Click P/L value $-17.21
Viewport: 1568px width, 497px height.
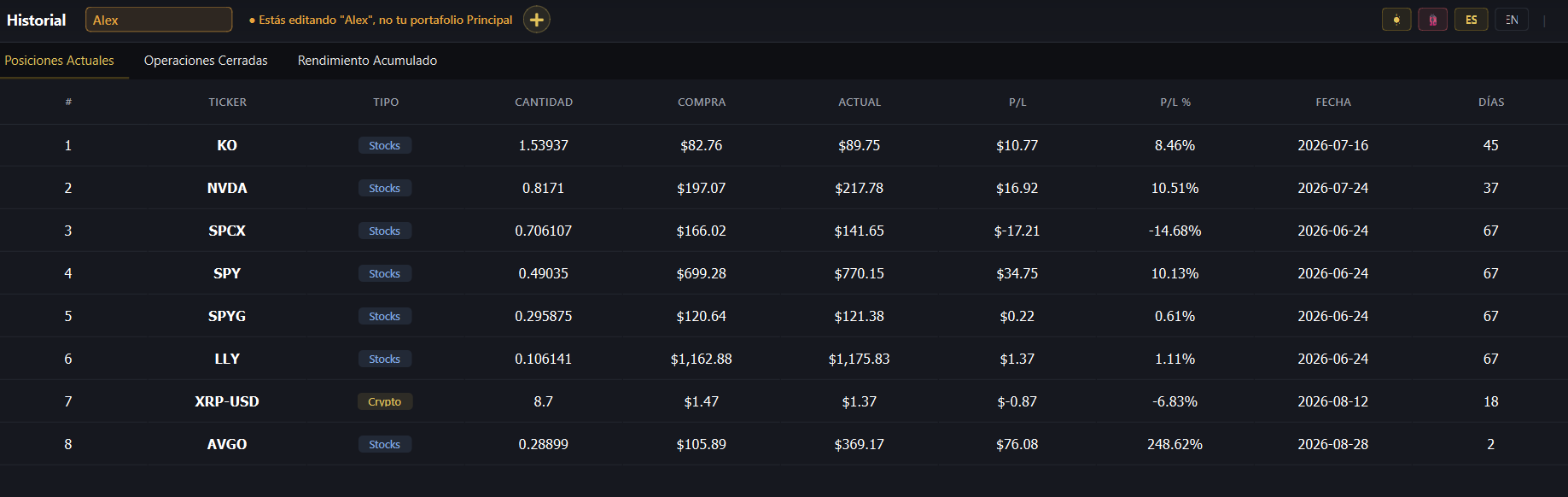[1017, 231]
